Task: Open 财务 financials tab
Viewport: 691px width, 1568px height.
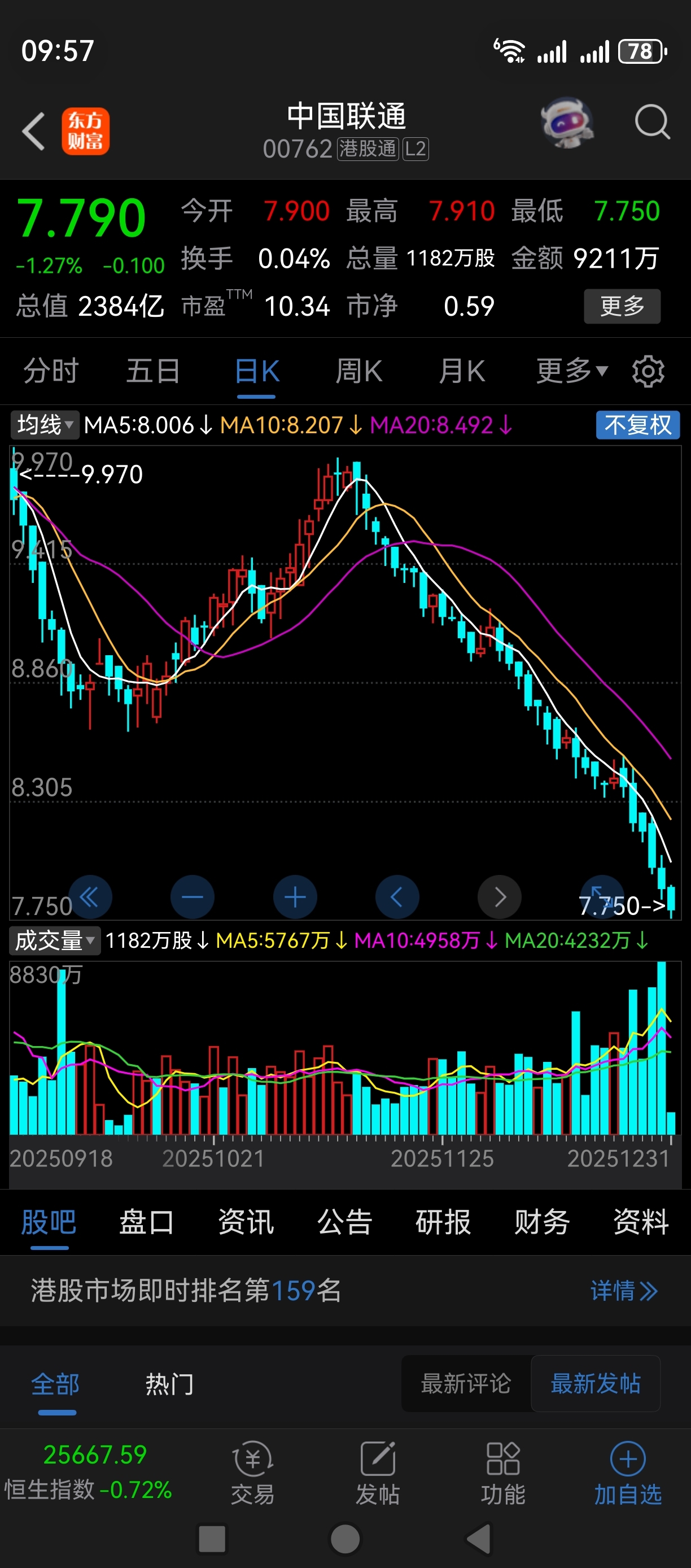Action: (542, 1222)
